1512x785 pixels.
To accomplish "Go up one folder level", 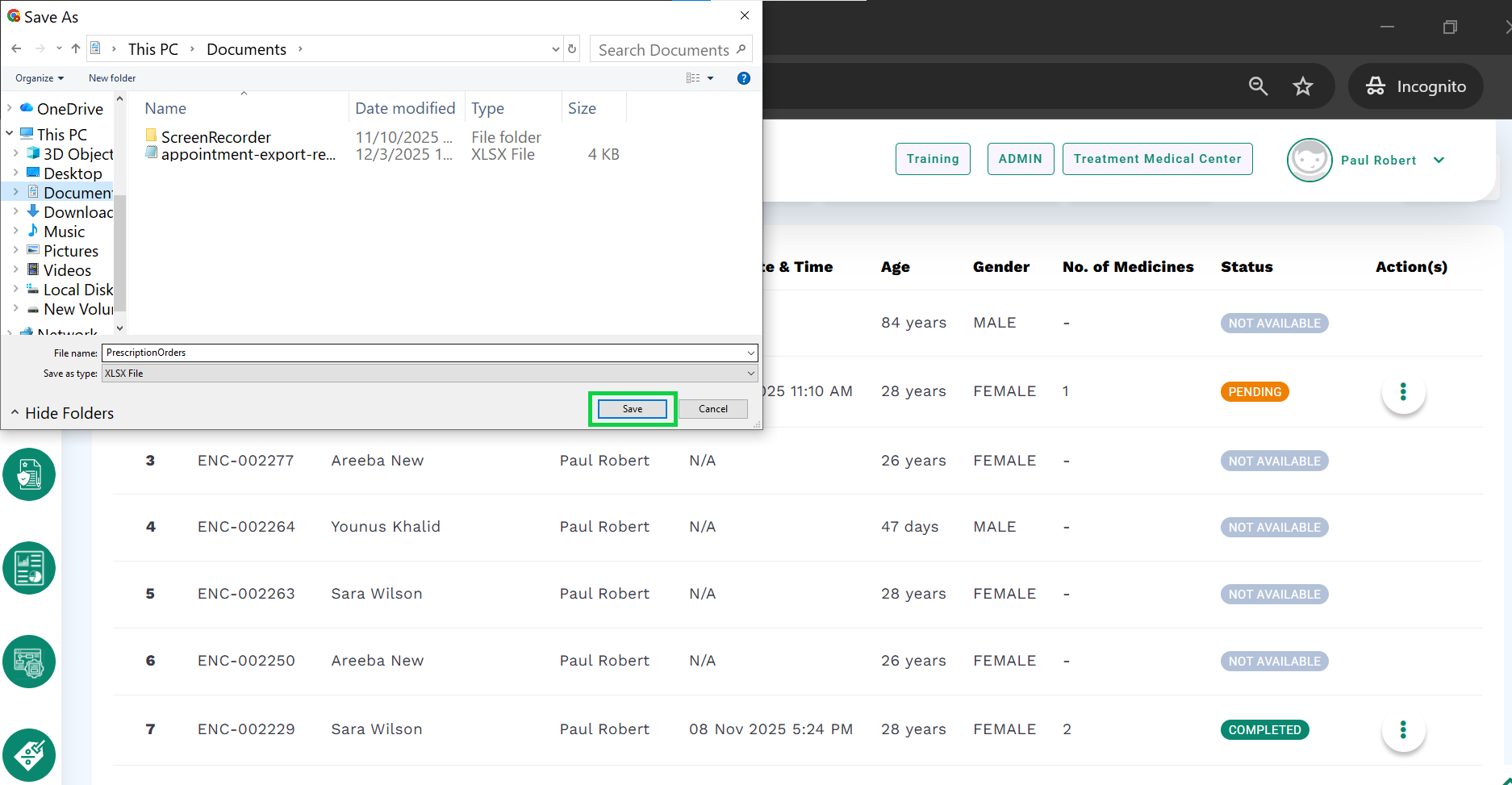I will coord(76,49).
